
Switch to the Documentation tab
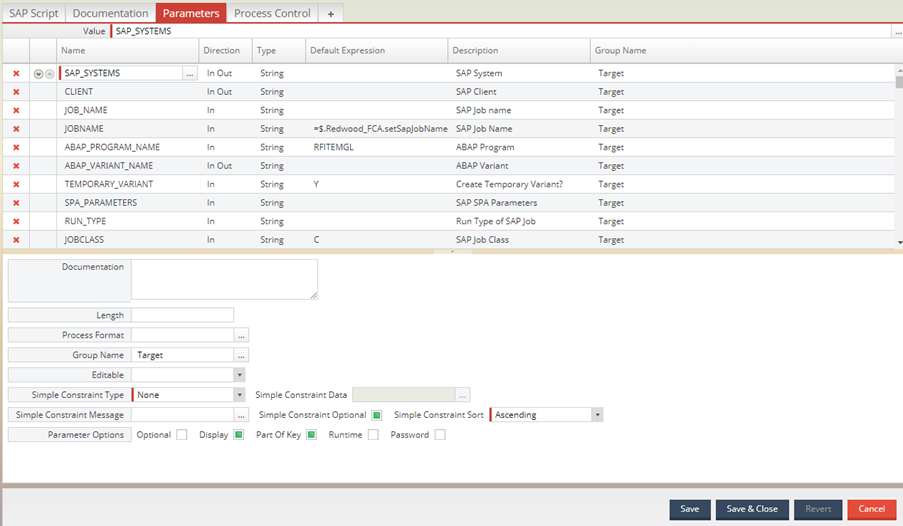point(110,13)
